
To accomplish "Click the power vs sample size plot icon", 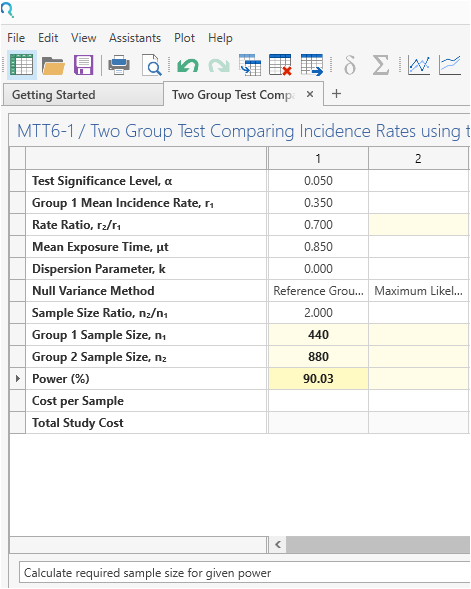I will click(x=419, y=65).
